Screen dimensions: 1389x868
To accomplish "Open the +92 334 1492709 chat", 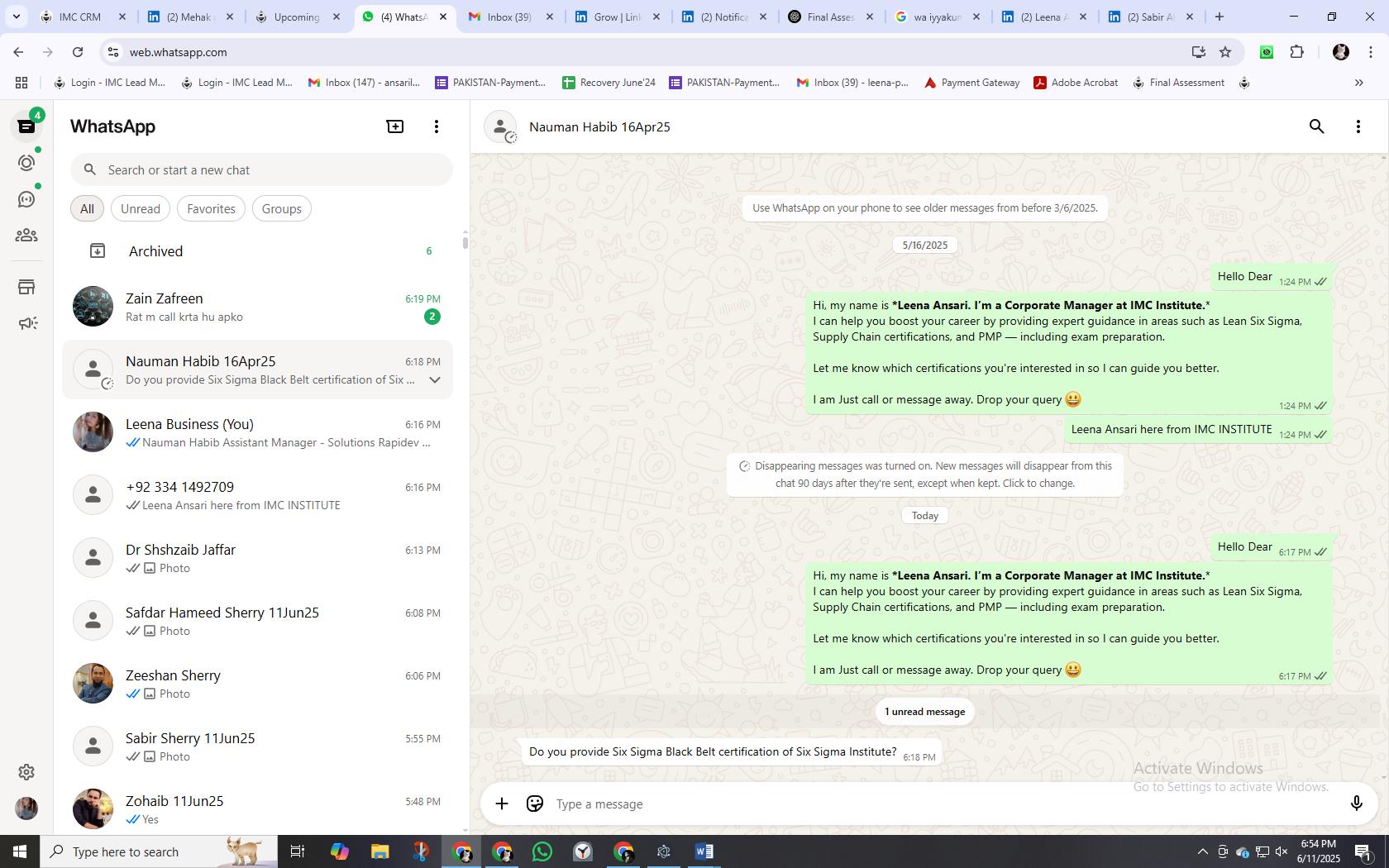I will point(258,495).
